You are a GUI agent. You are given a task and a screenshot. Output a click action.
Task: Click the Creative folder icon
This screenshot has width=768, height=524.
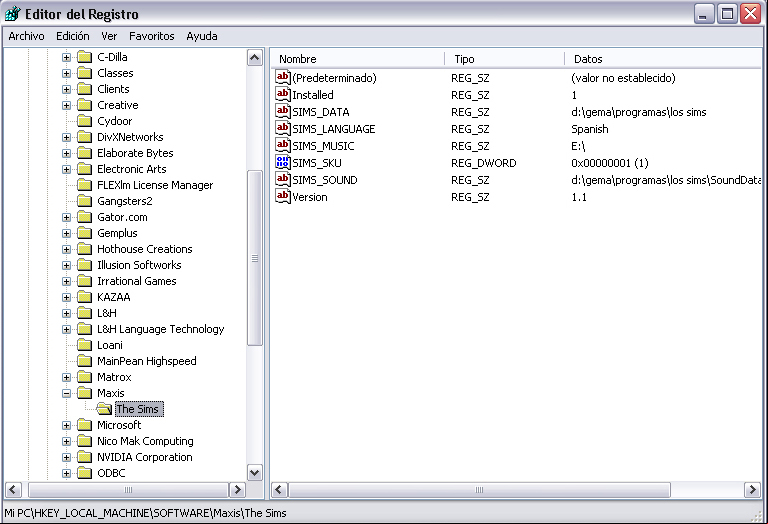coord(85,105)
